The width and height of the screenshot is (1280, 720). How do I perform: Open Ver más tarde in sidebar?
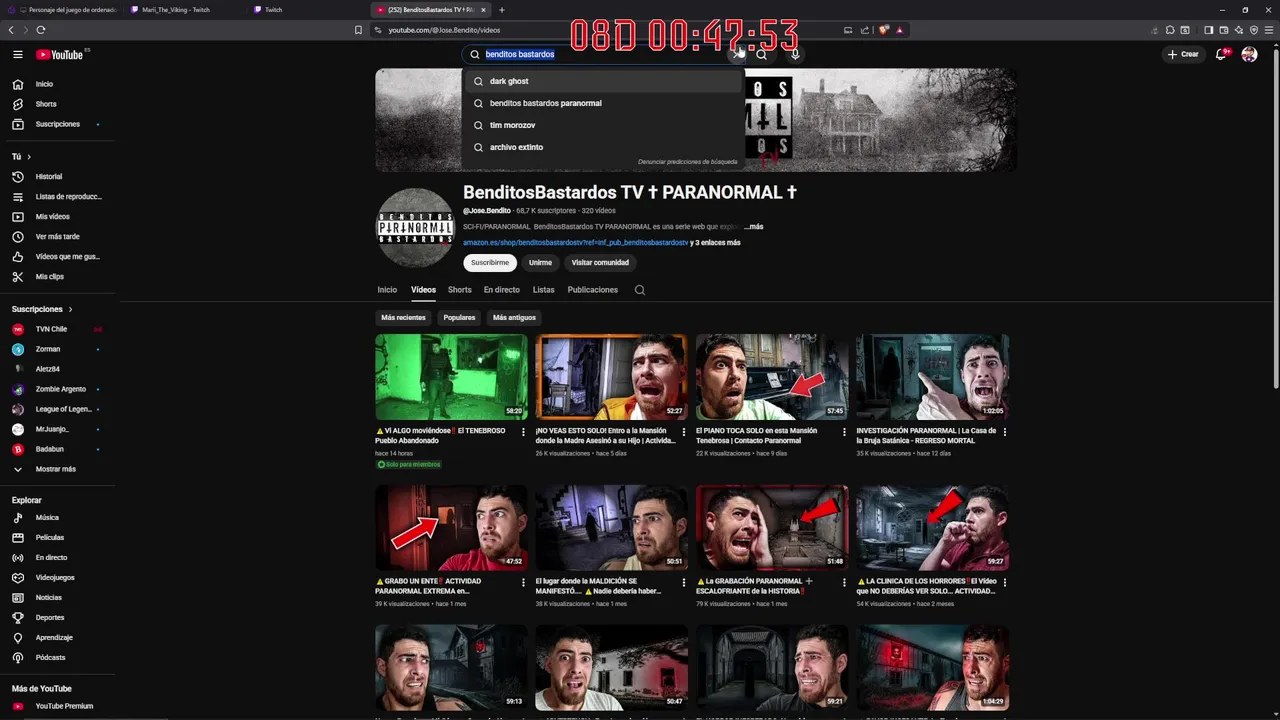(x=57, y=237)
